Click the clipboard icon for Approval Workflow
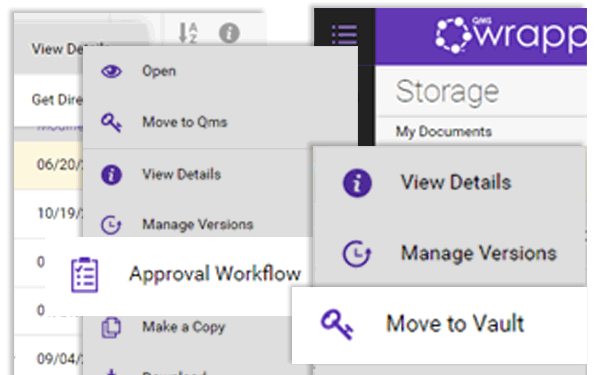Viewport: 600px width, 375px height. [x=85, y=275]
